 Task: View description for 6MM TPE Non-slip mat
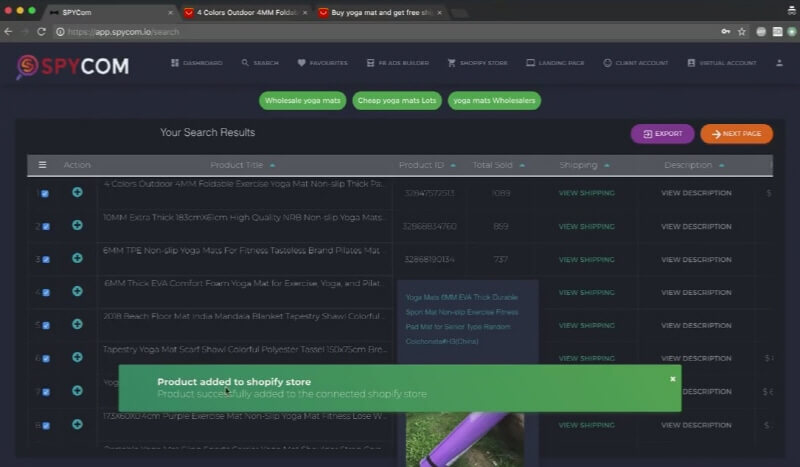coord(696,260)
